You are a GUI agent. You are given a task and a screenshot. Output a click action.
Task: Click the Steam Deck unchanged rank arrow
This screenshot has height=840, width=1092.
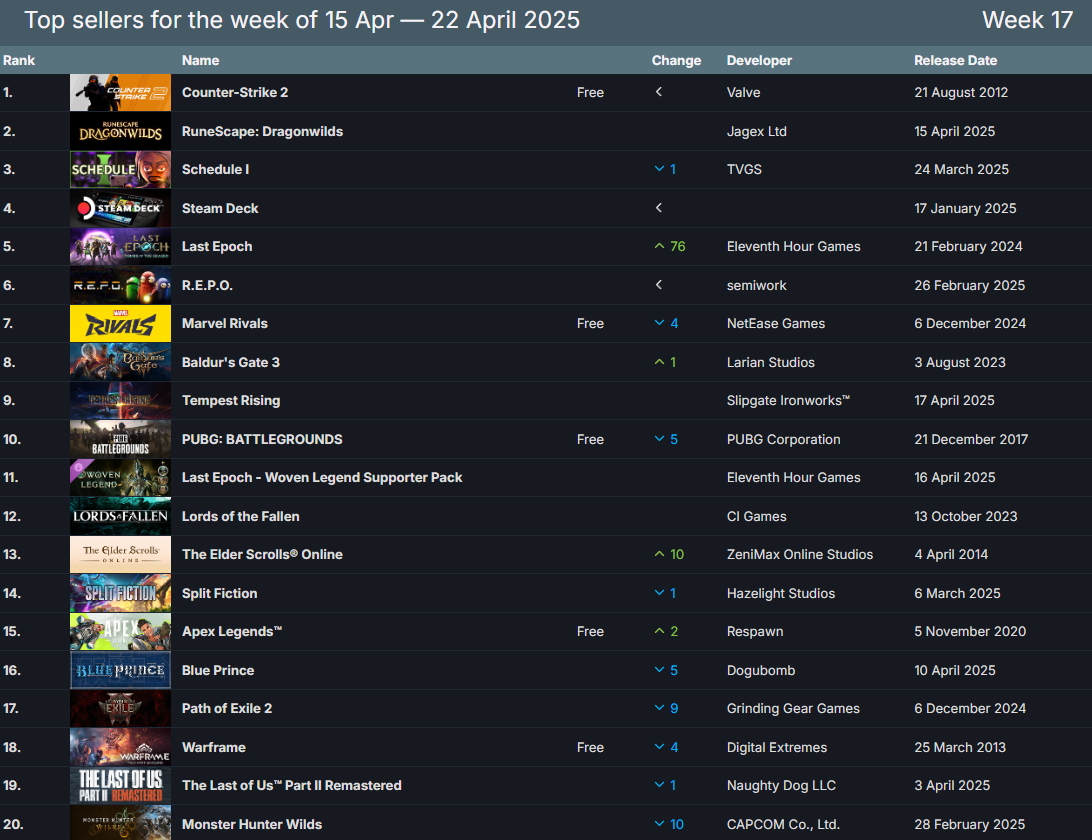(659, 208)
